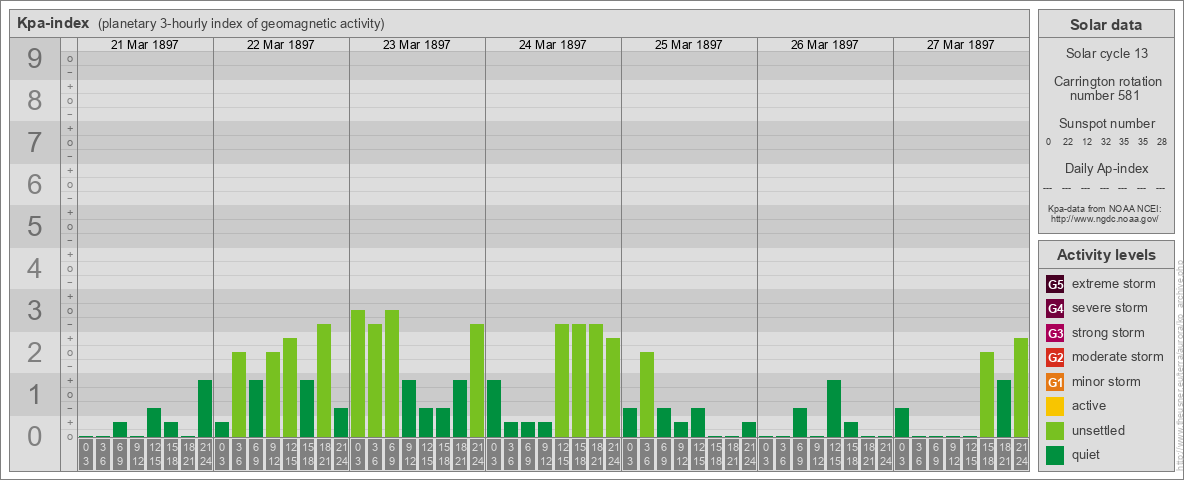This screenshot has height=480, width=1184.
Task: Click the unsettled legend label
Action: pyautogui.click(x=1099, y=430)
